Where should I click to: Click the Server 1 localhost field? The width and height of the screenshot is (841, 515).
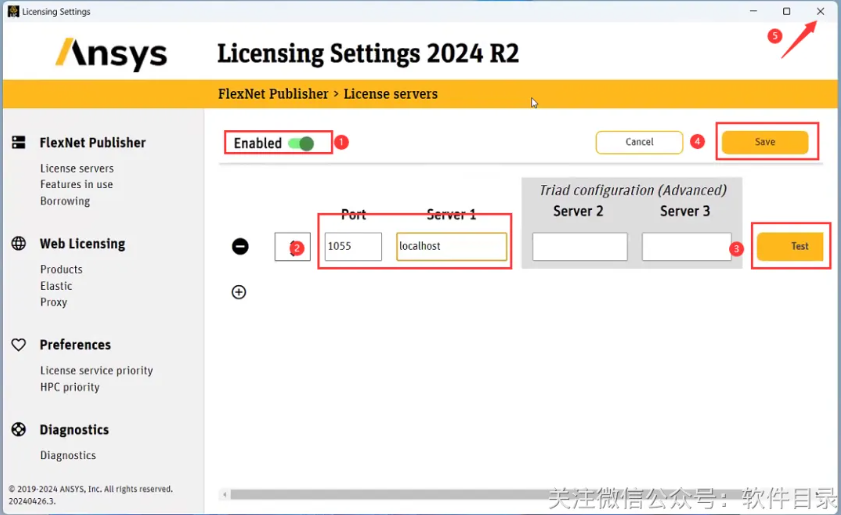(451, 246)
